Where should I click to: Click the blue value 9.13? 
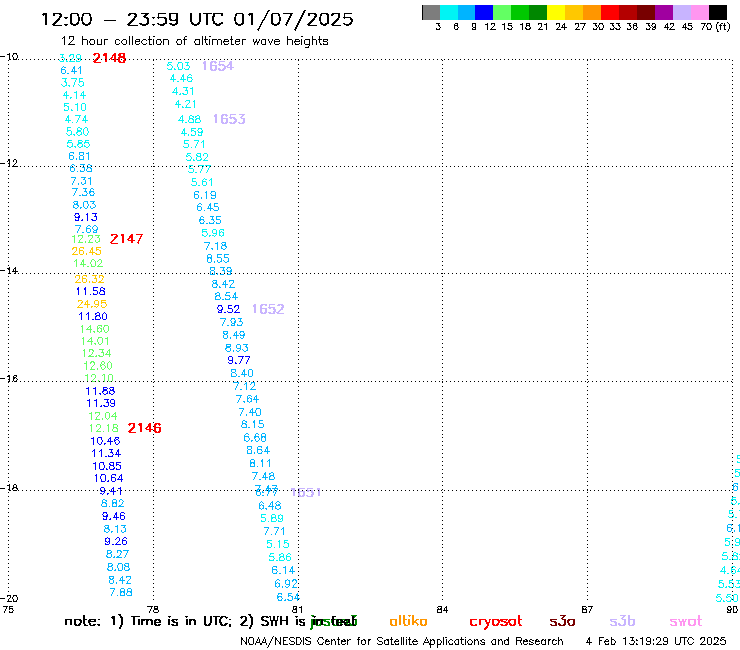click(x=86, y=217)
